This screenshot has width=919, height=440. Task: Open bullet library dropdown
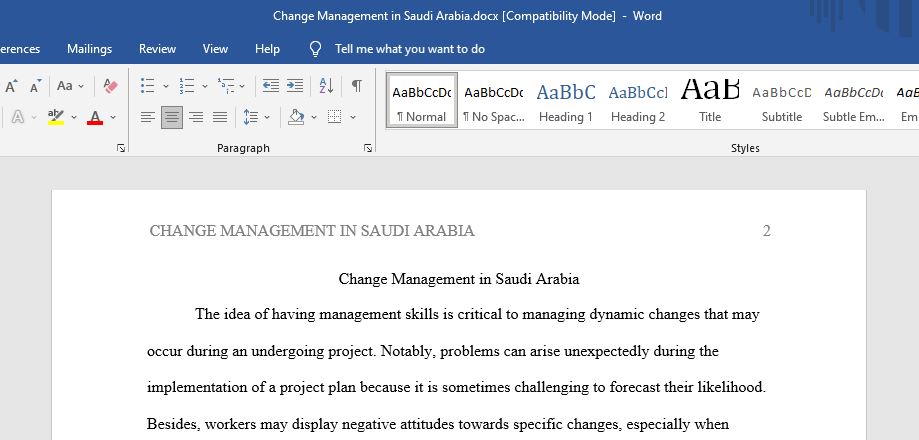166,86
